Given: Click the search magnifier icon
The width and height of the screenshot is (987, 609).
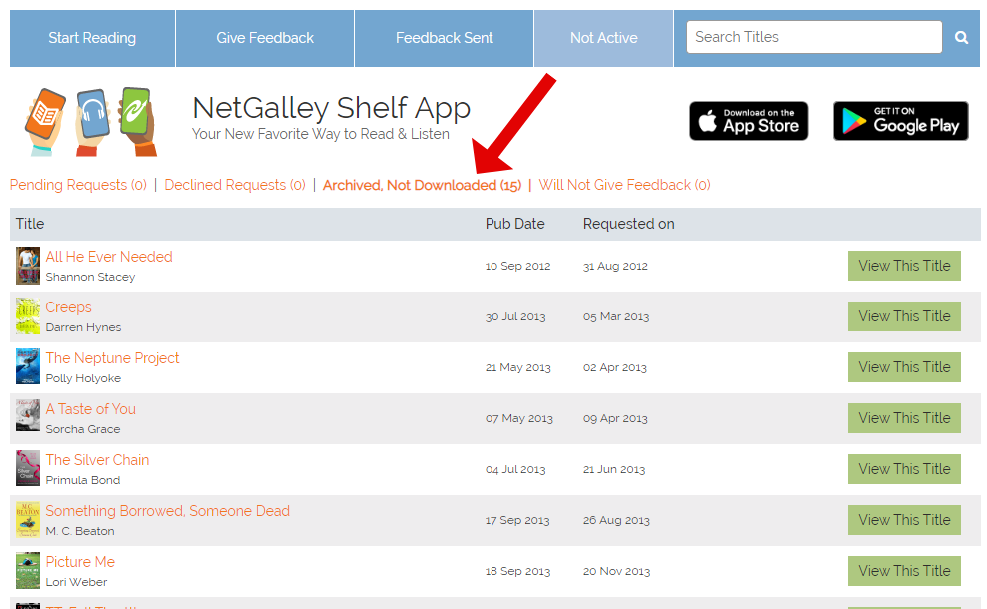Looking at the screenshot, I should pos(961,38).
